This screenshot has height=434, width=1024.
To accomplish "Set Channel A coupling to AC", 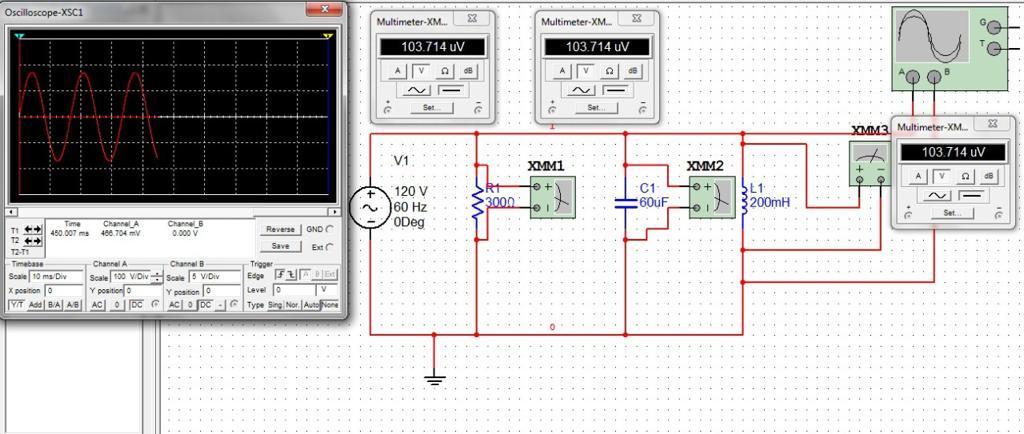I will click(x=97, y=305).
